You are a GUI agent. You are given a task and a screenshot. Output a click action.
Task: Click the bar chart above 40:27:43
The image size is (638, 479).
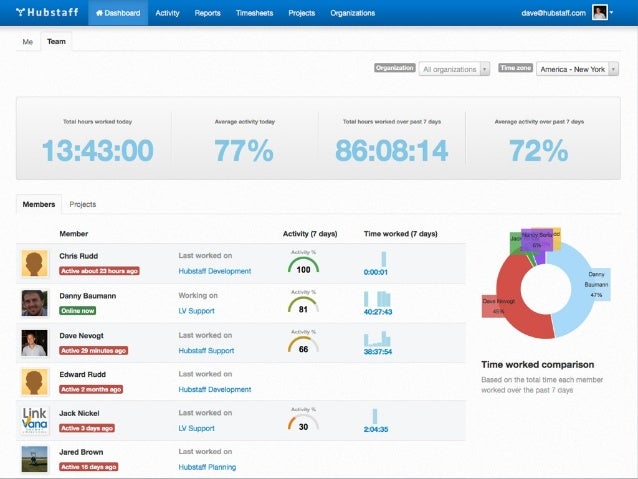point(377,298)
